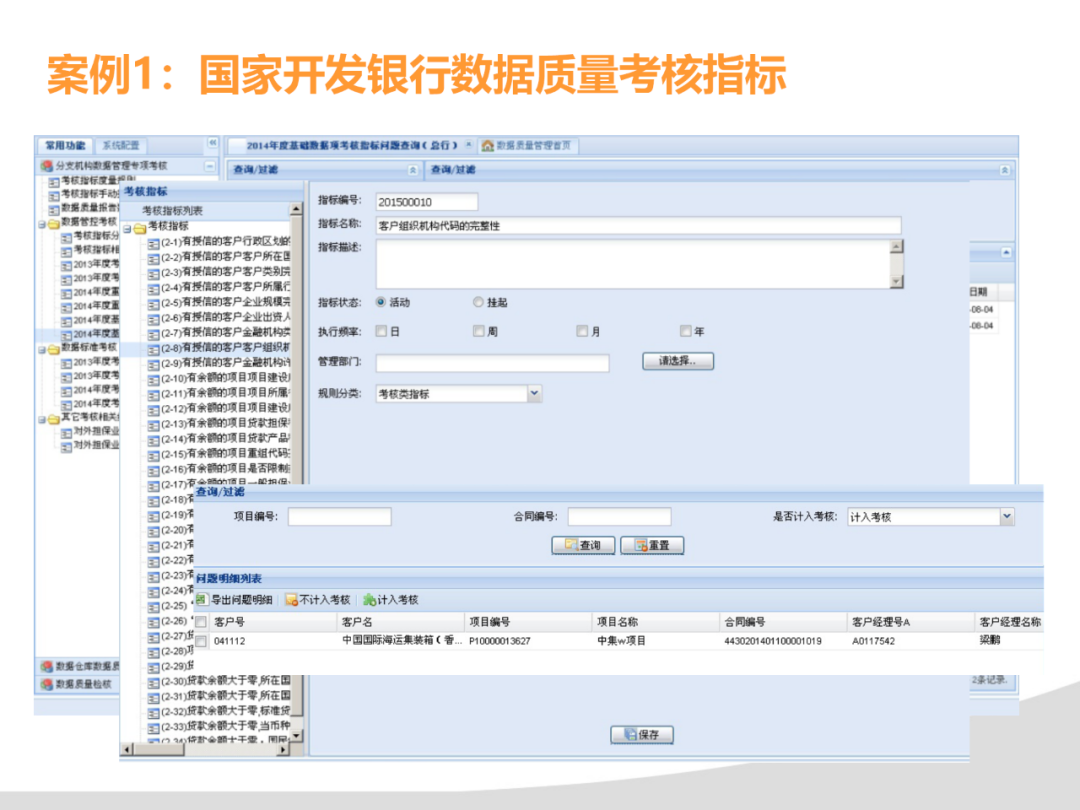Image resolution: width=1080 pixels, height=810 pixels.
Task: Tick the 日 frequency checkbox
Action: (x=381, y=331)
